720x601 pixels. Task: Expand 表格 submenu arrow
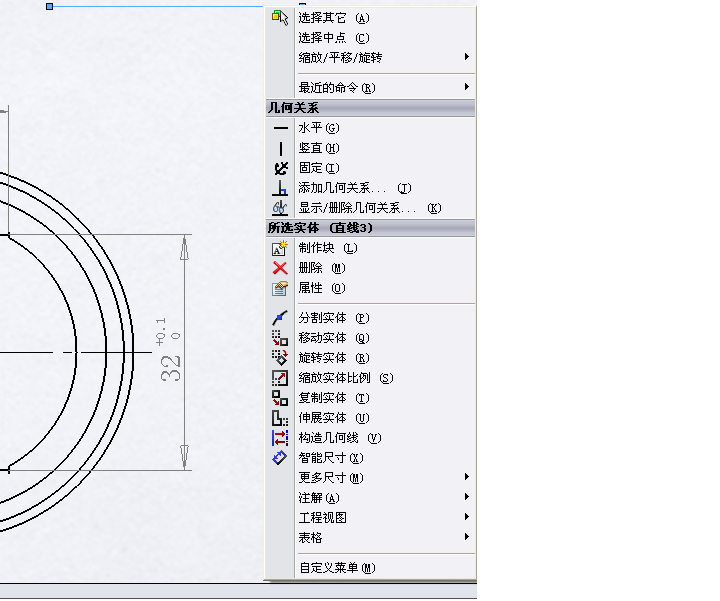(x=467, y=537)
